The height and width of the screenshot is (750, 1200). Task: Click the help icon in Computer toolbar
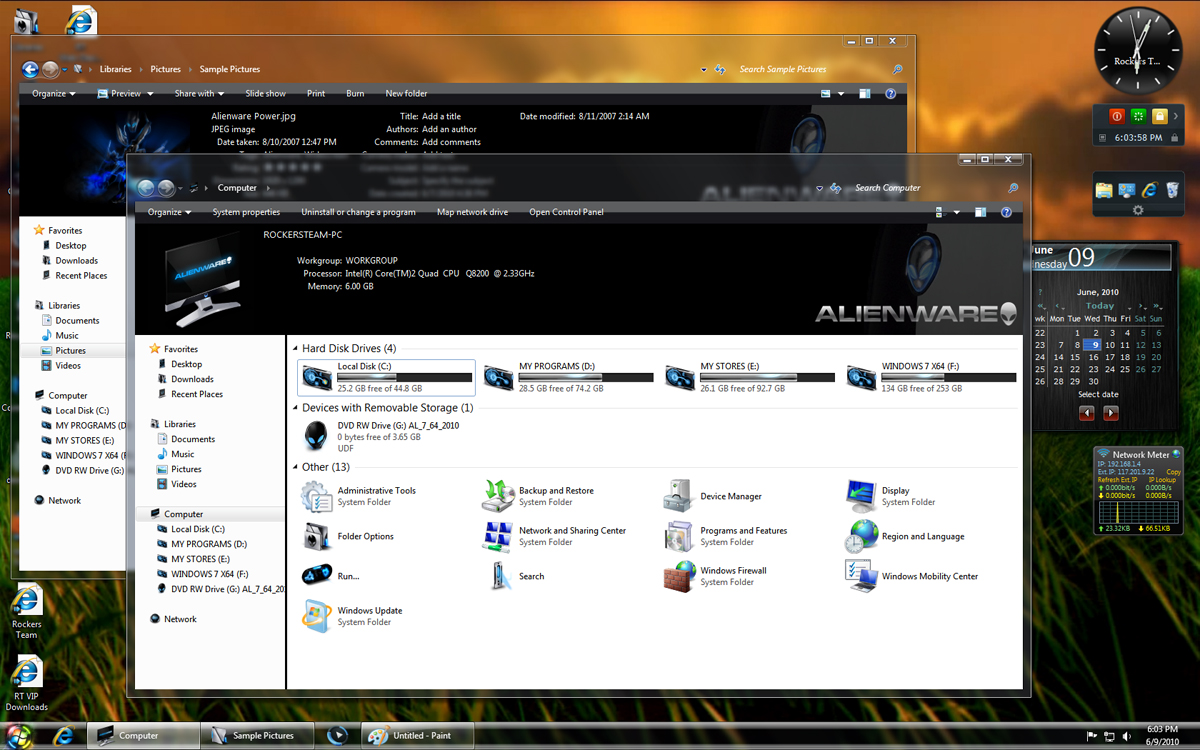click(1006, 212)
